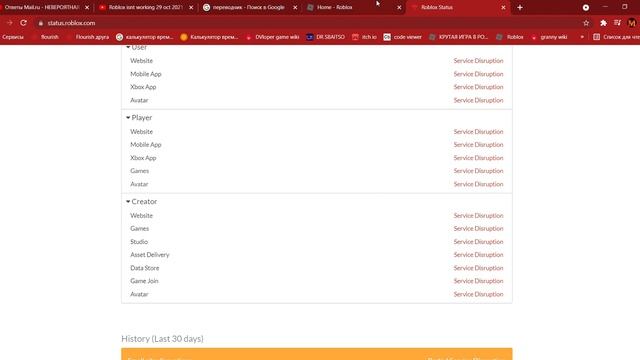Click History (Last 30 days) heading

pos(162,339)
